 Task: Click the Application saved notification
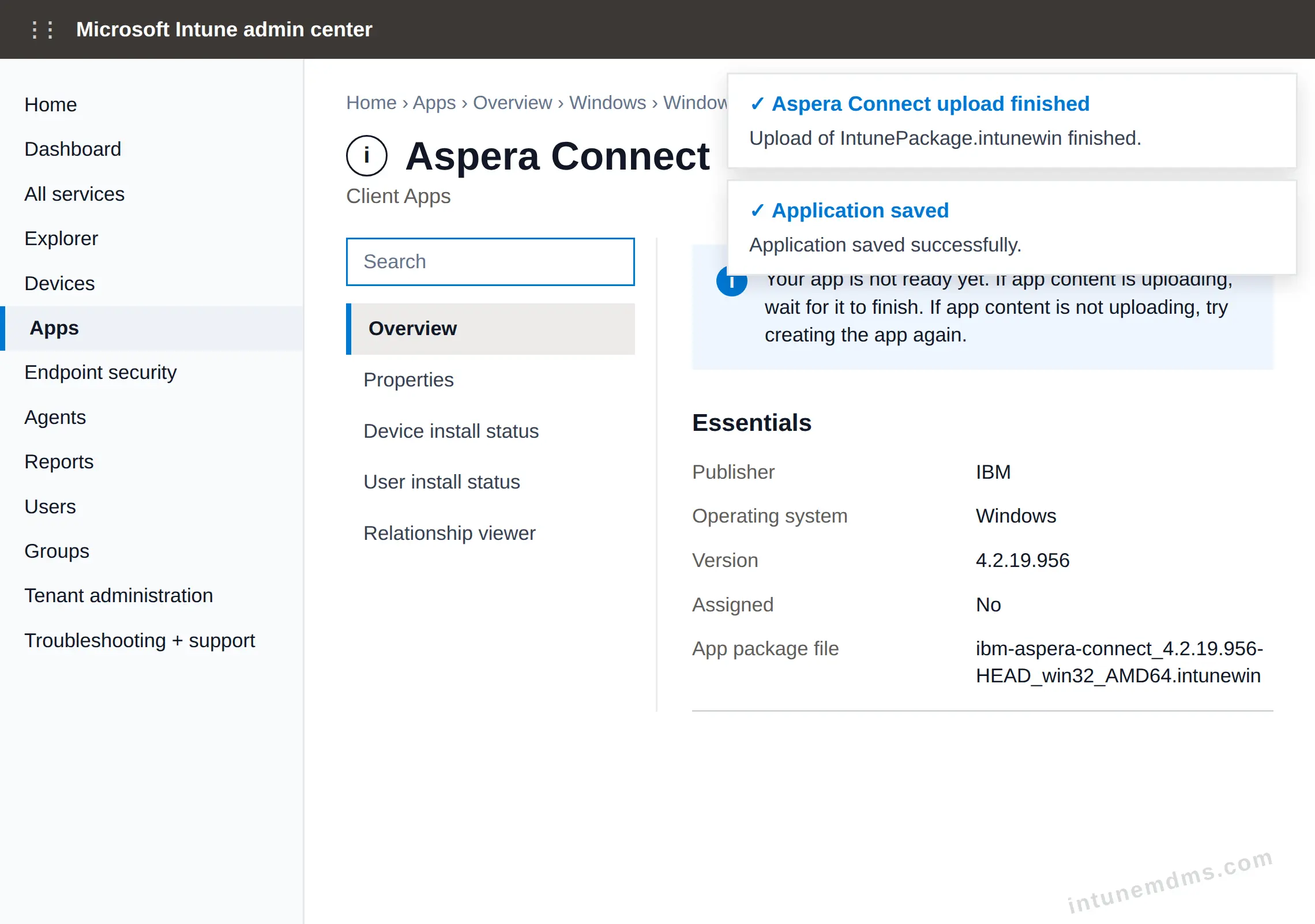(1012, 227)
